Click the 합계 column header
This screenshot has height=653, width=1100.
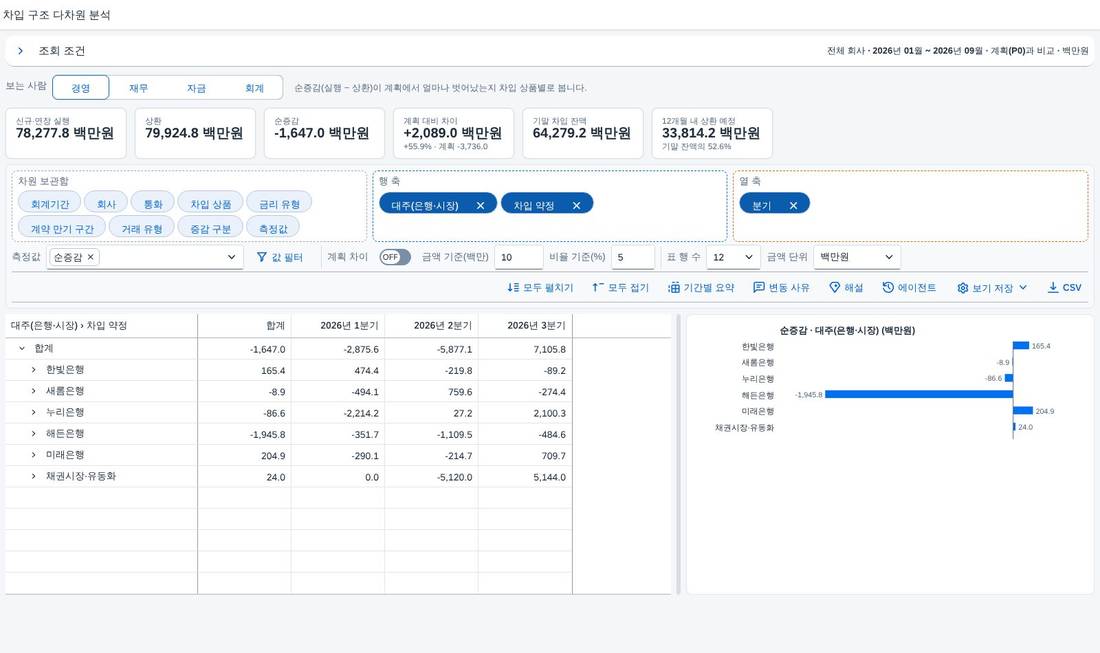pos(244,325)
